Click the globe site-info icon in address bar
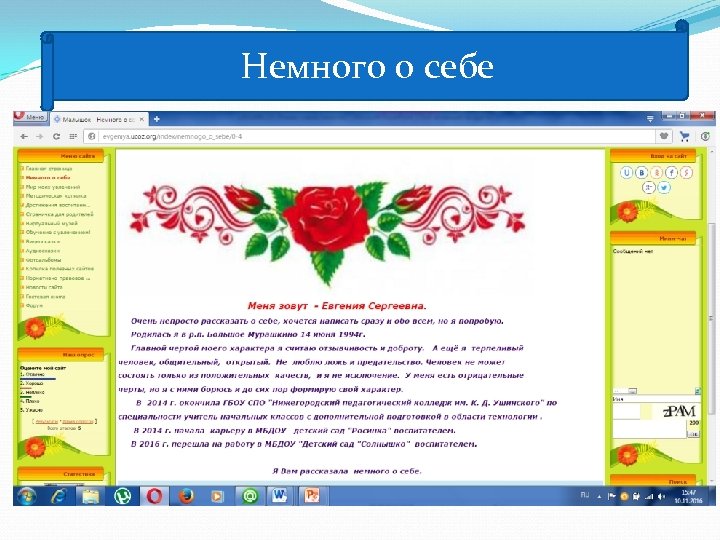 point(91,136)
